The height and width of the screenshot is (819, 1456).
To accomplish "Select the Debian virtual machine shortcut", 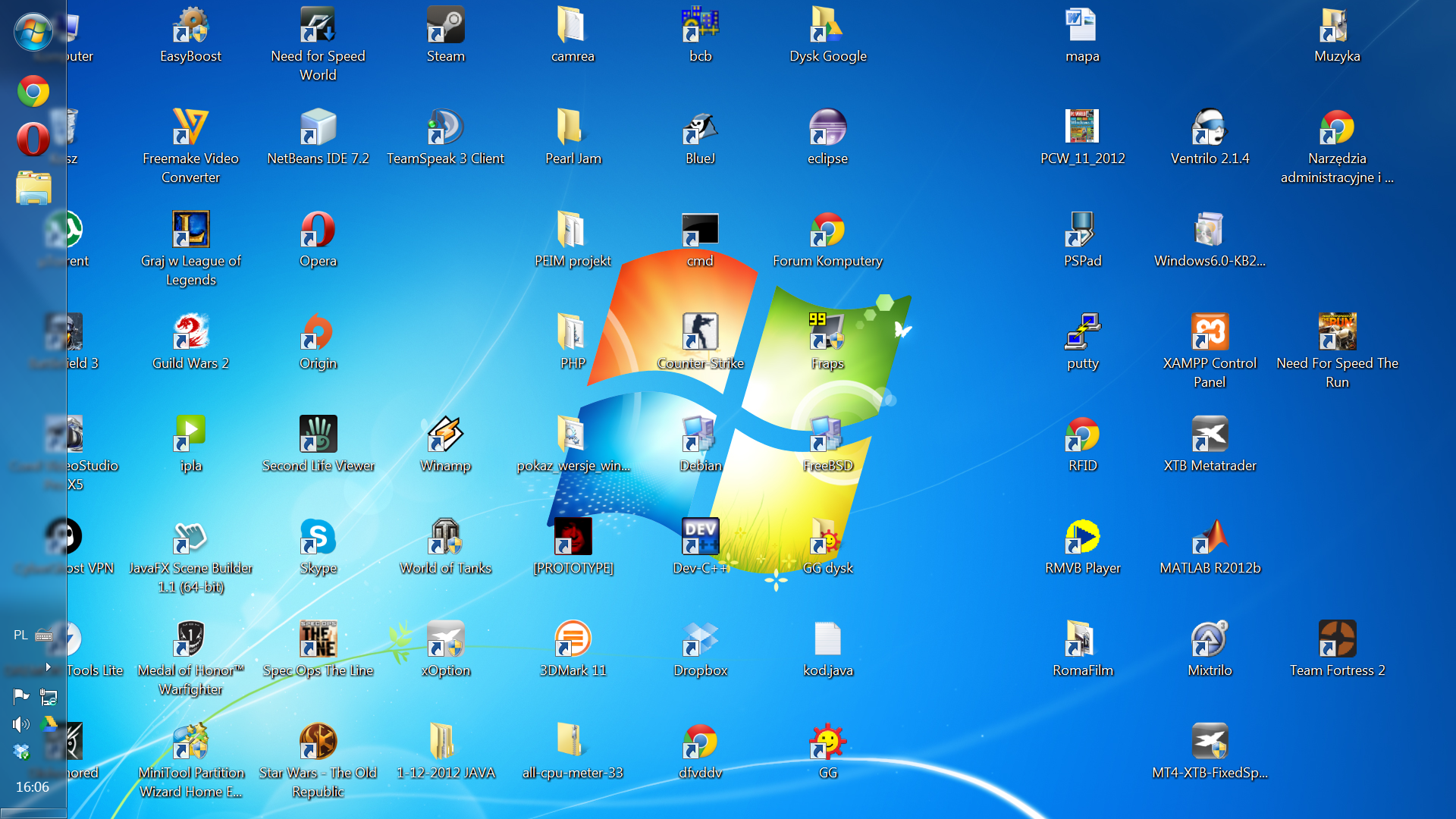I will pyautogui.click(x=700, y=444).
